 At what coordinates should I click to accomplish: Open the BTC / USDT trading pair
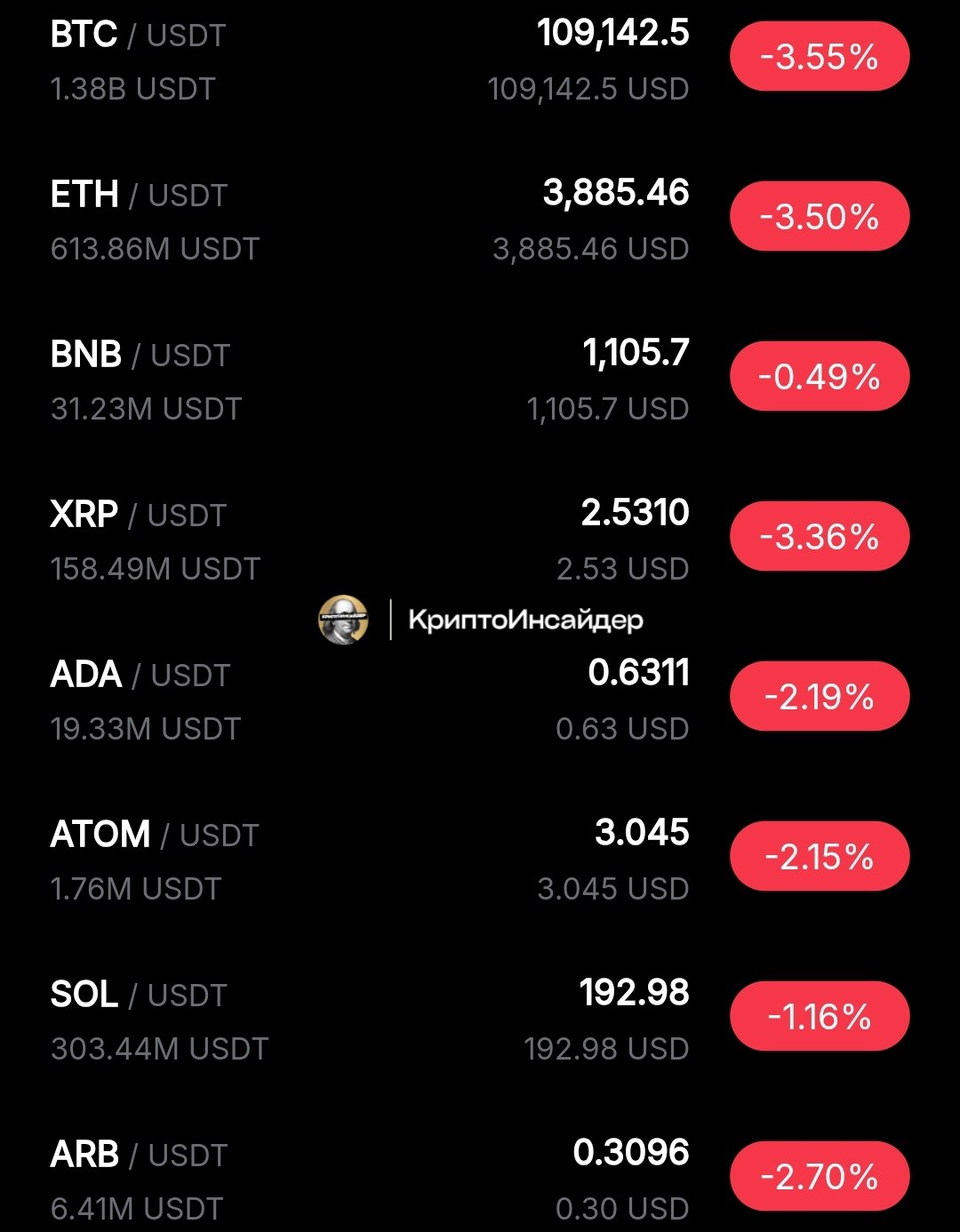(138, 36)
